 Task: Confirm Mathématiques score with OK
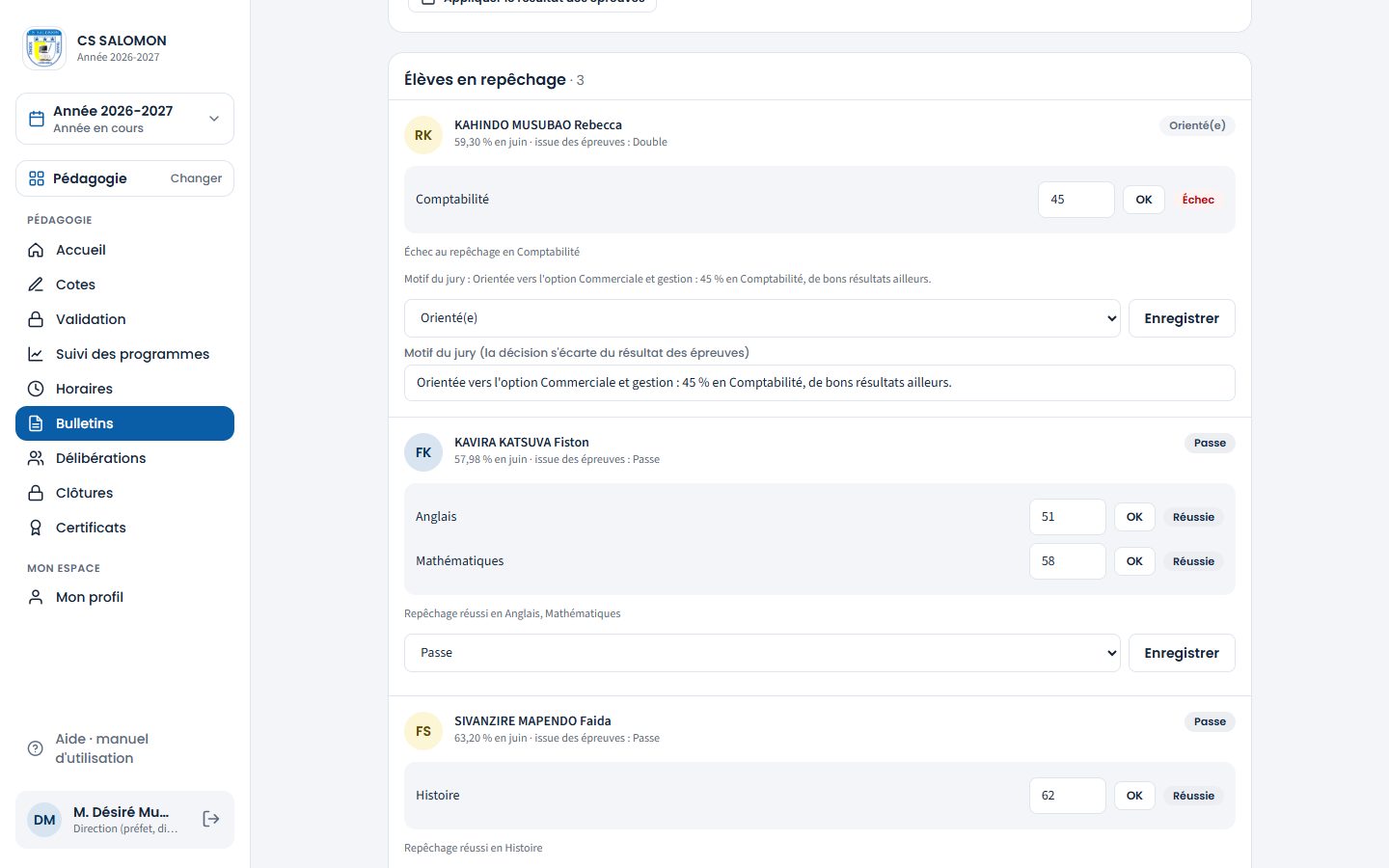tap(1134, 561)
